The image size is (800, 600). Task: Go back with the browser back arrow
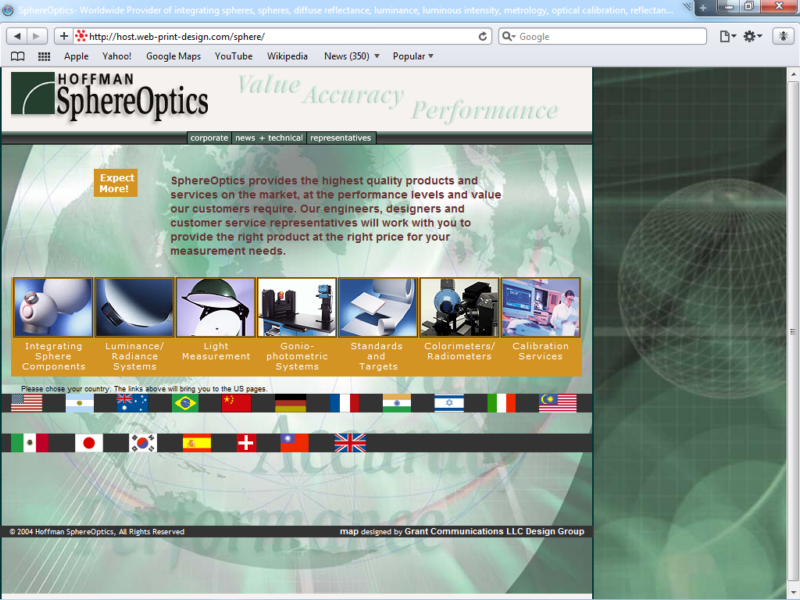(17, 36)
